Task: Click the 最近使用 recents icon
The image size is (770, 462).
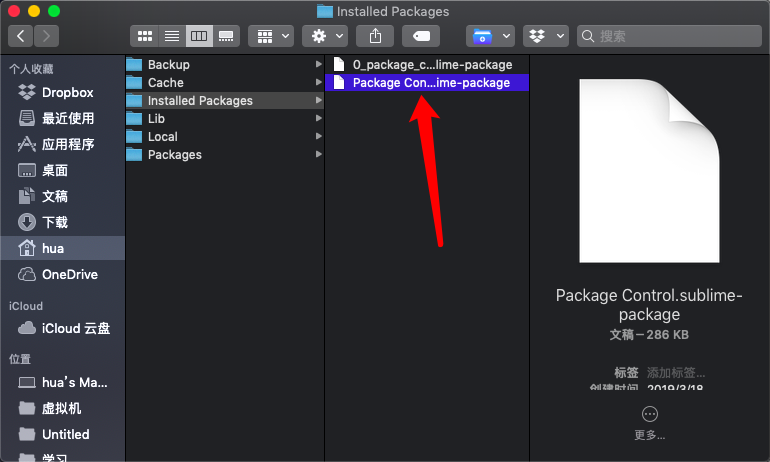Action: coord(27,118)
